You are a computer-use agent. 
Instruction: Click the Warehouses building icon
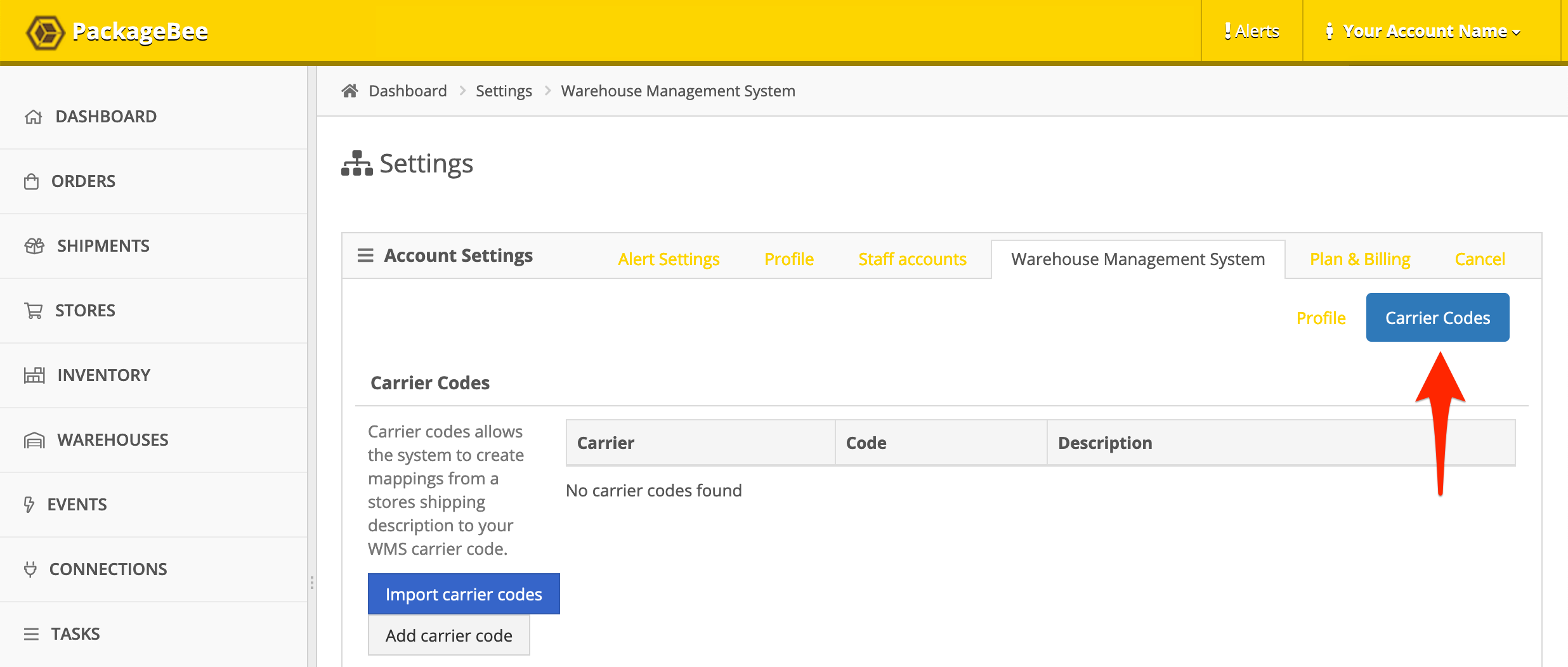tap(34, 440)
